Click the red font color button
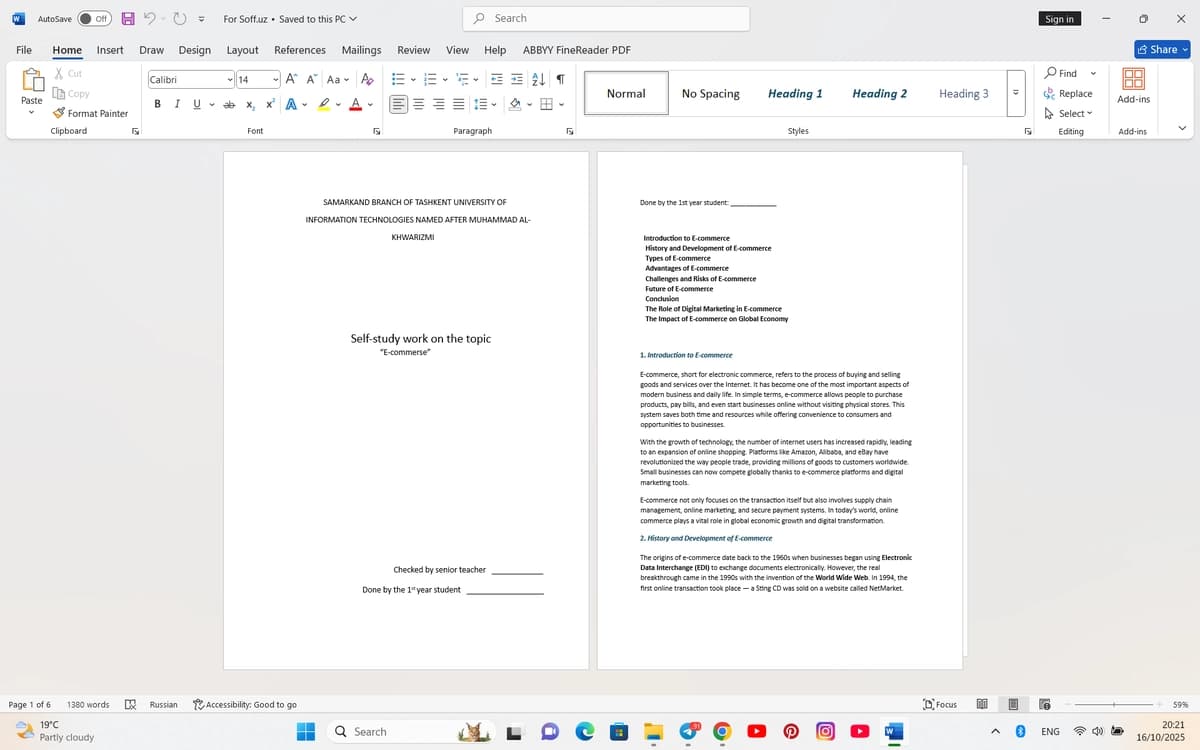The image size is (1200, 750). click(x=355, y=104)
